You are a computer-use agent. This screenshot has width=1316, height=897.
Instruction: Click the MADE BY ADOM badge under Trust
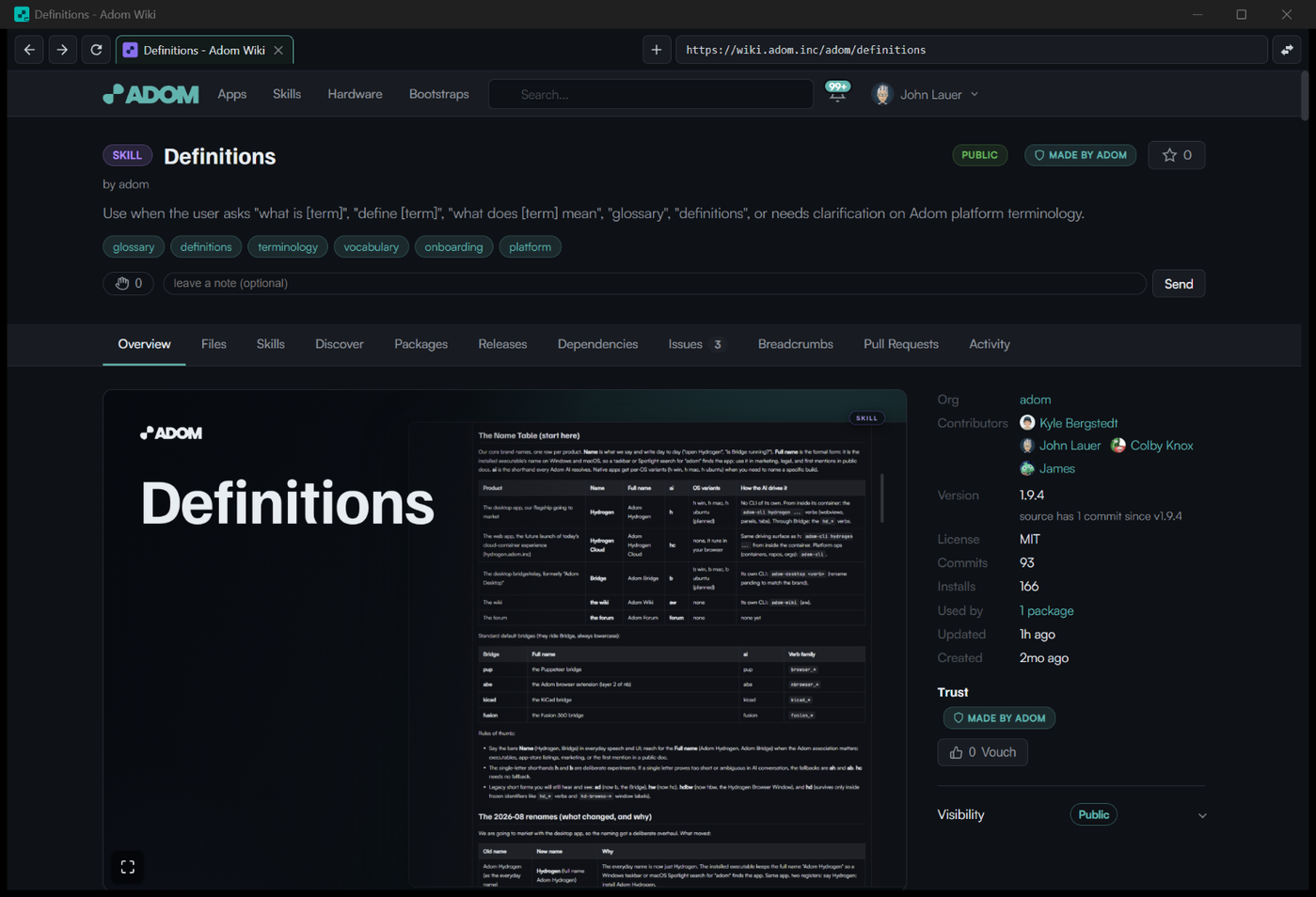pyautogui.click(x=999, y=718)
